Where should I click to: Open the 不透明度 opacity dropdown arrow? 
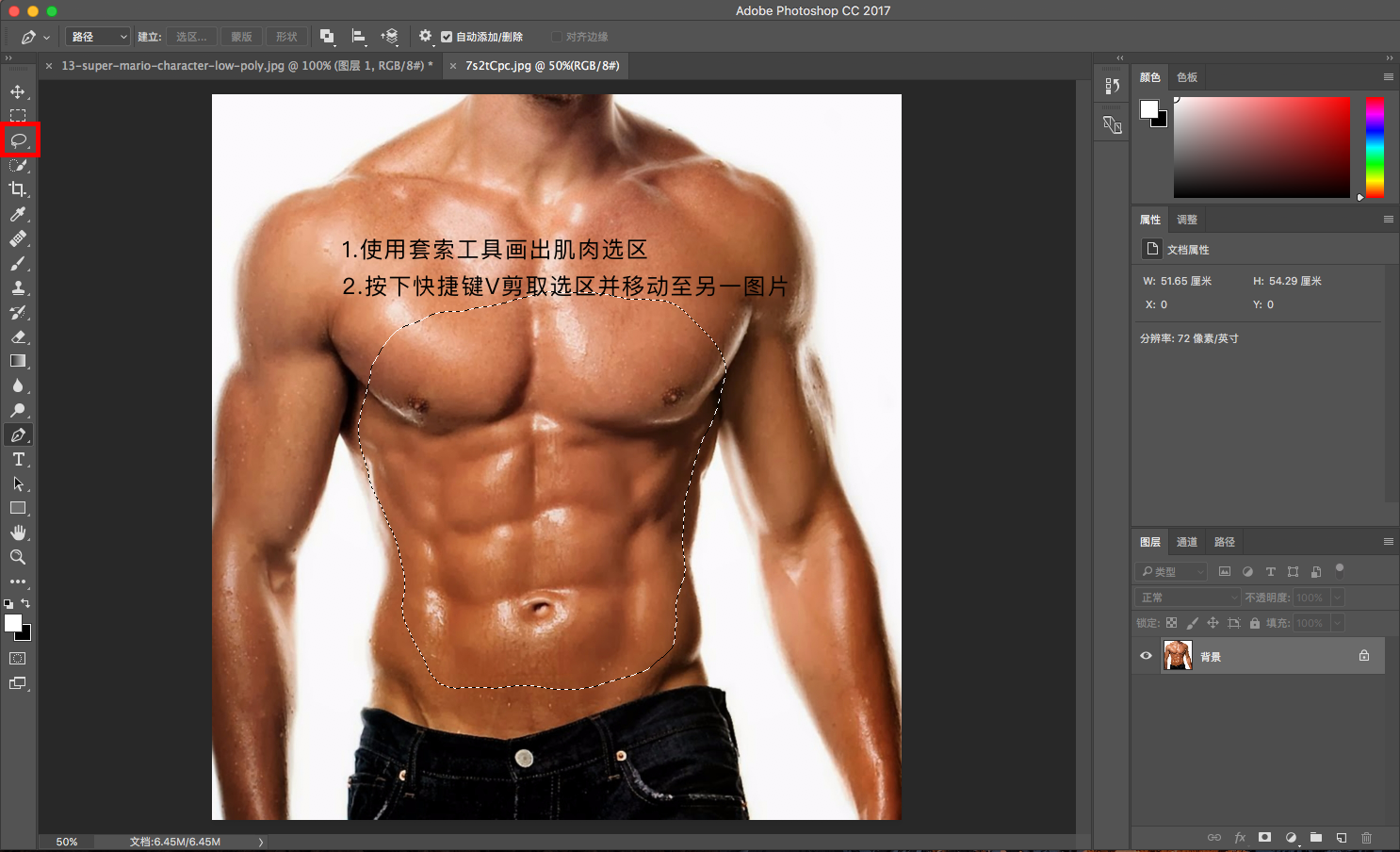[x=1337, y=598]
